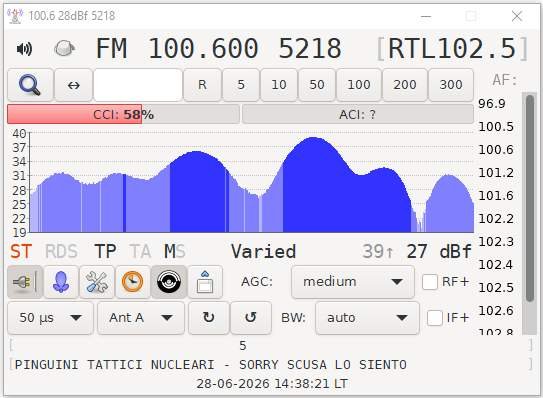The height and width of the screenshot is (398, 543).
Task: Expand the Ant A antenna dropdown
Action: tap(141, 318)
